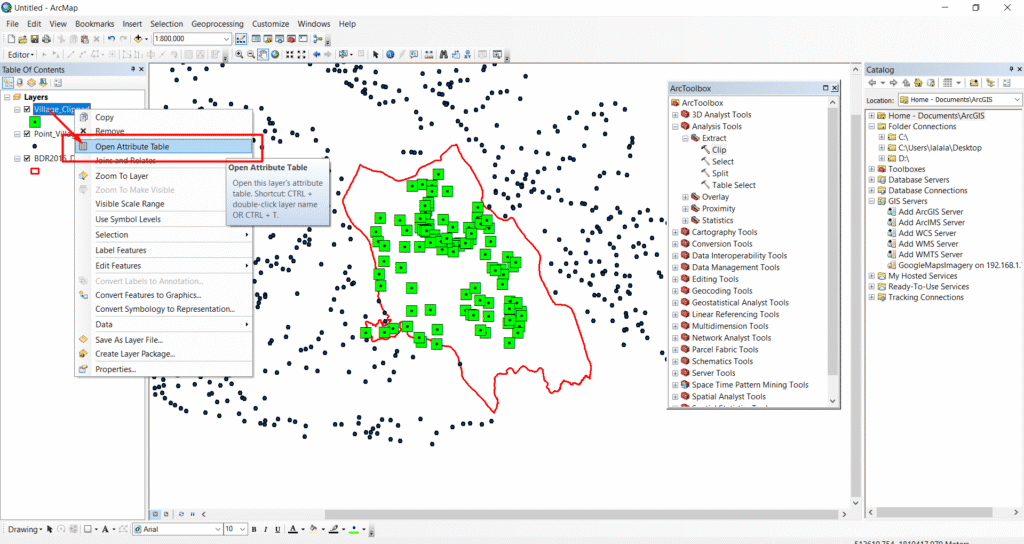Click Catalog Go To Home Folder icon
The width and height of the screenshot is (1024, 544).
(918, 83)
